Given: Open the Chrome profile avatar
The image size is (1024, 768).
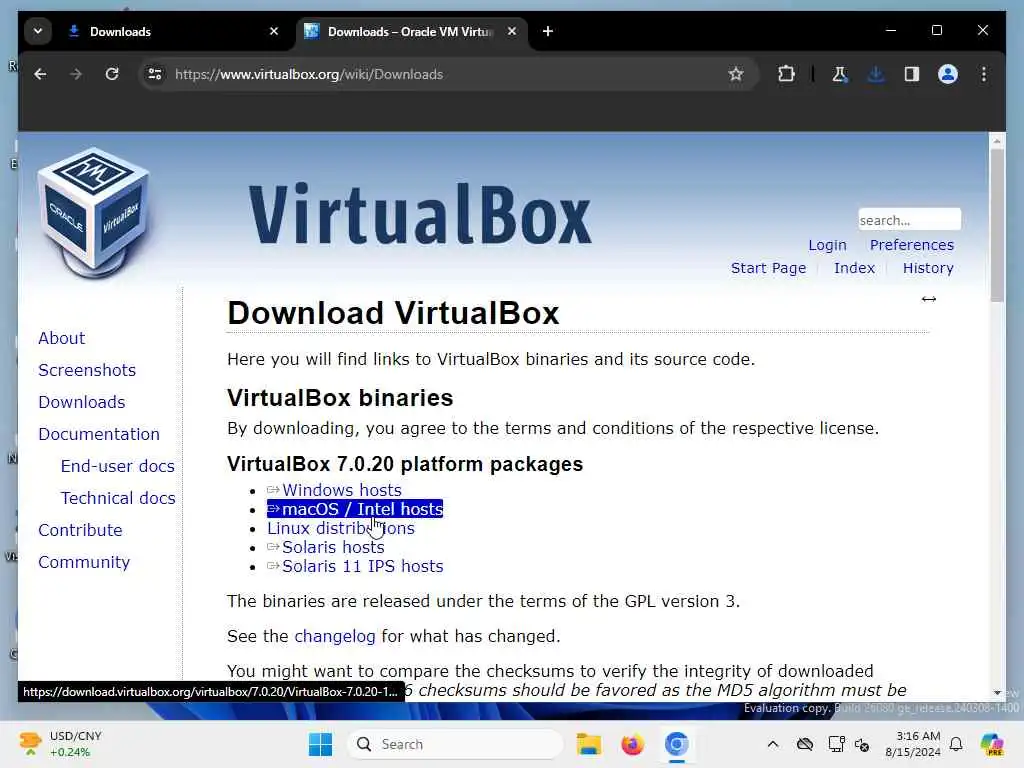Looking at the screenshot, I should click(x=948, y=74).
